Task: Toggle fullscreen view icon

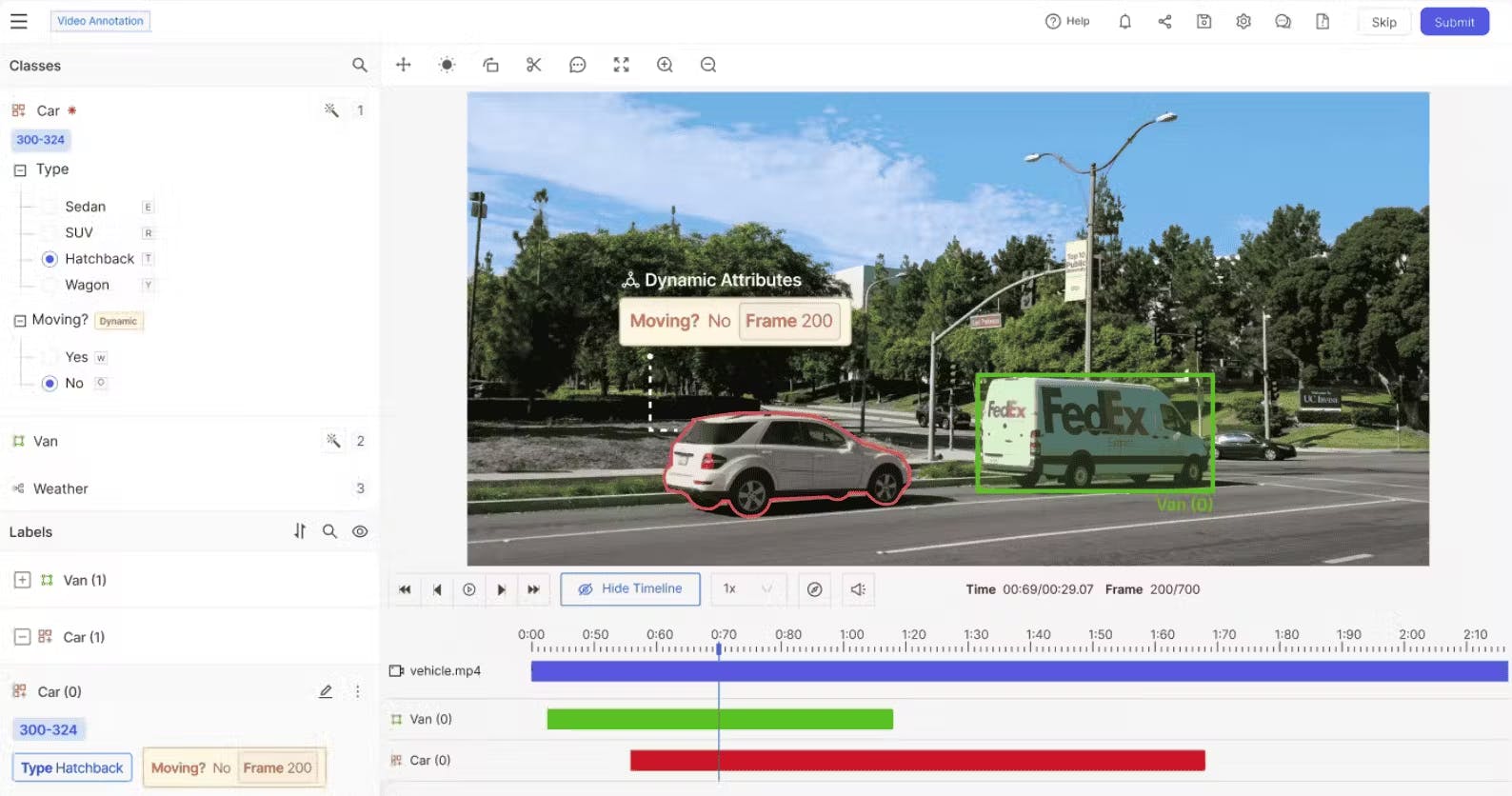Action: [x=621, y=65]
